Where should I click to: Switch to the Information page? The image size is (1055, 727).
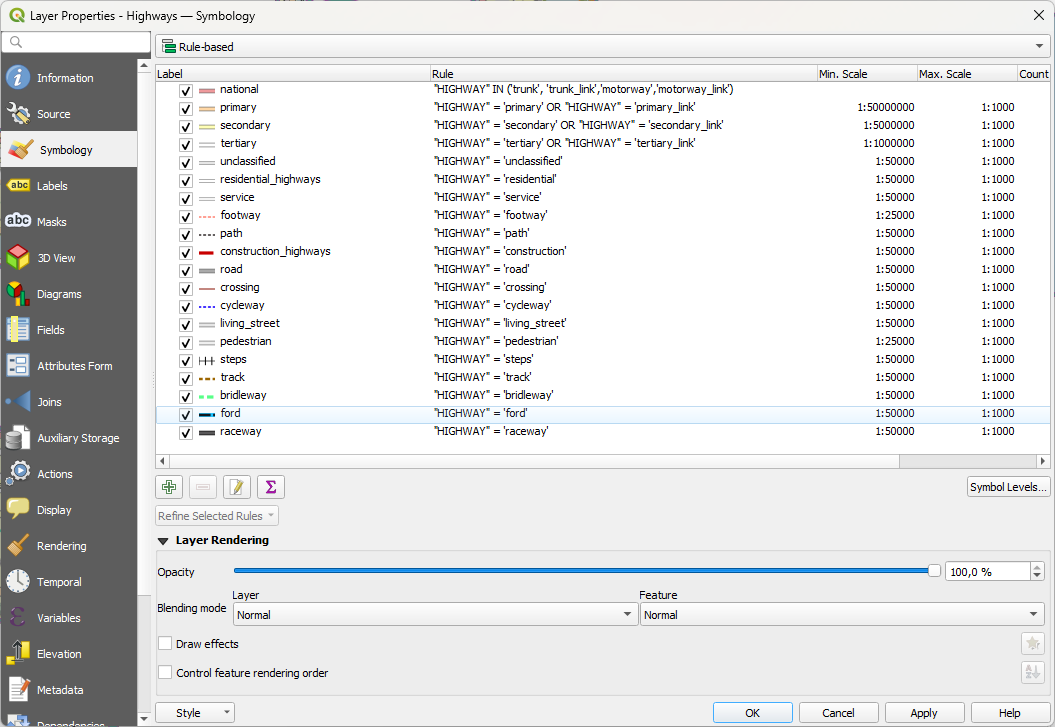pos(67,77)
